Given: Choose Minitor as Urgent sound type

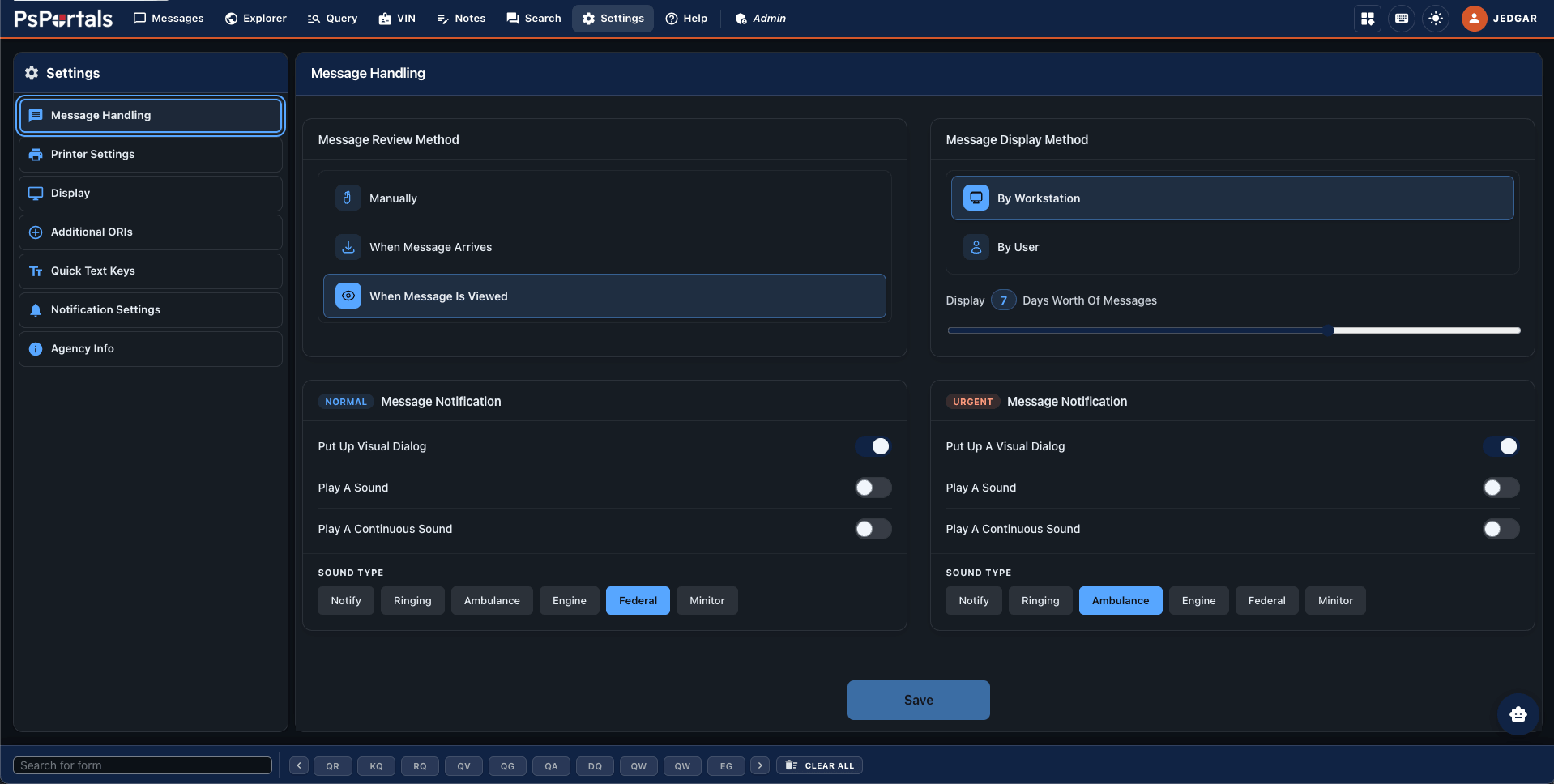Looking at the screenshot, I should 1335,600.
